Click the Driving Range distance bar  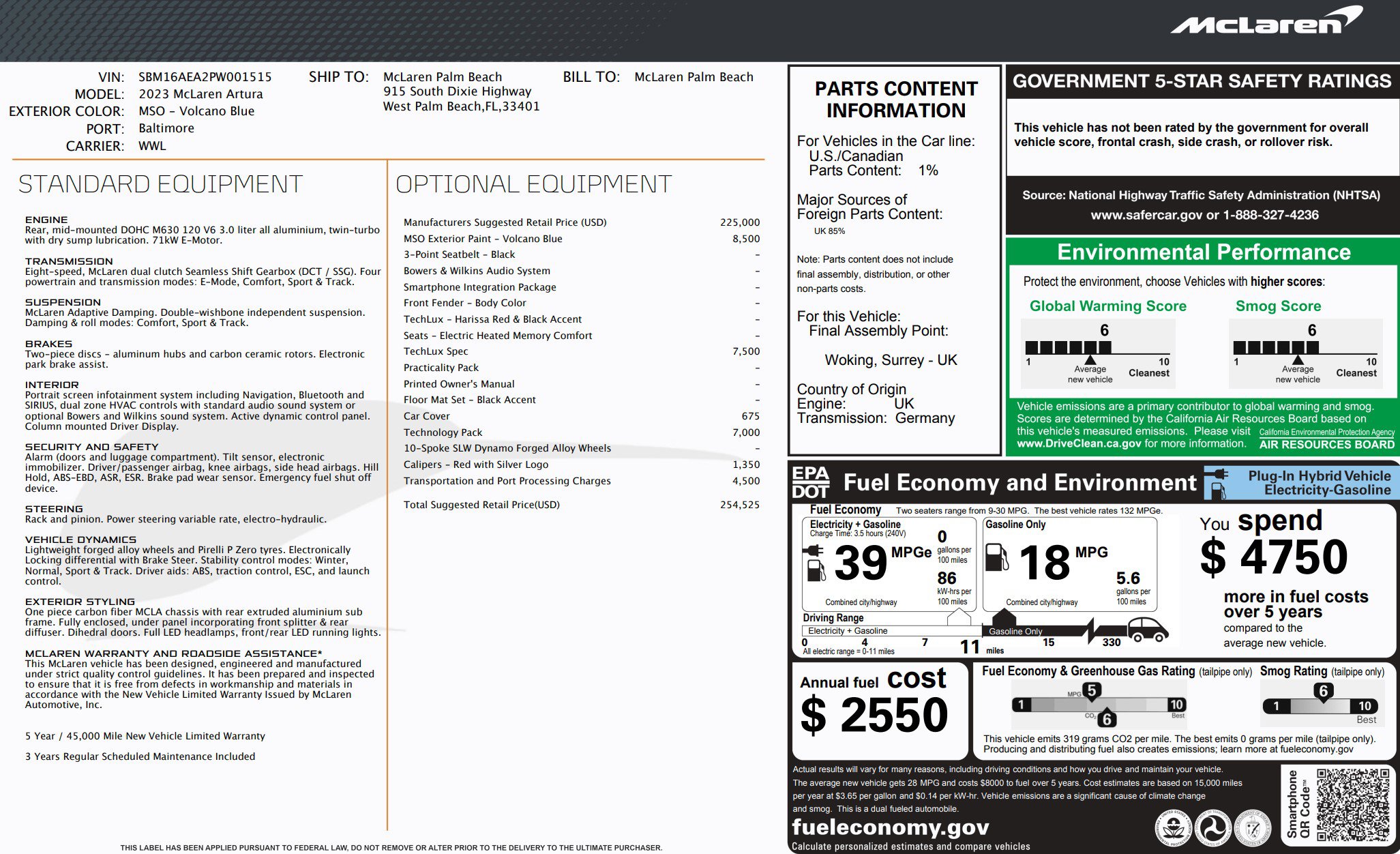point(987,631)
